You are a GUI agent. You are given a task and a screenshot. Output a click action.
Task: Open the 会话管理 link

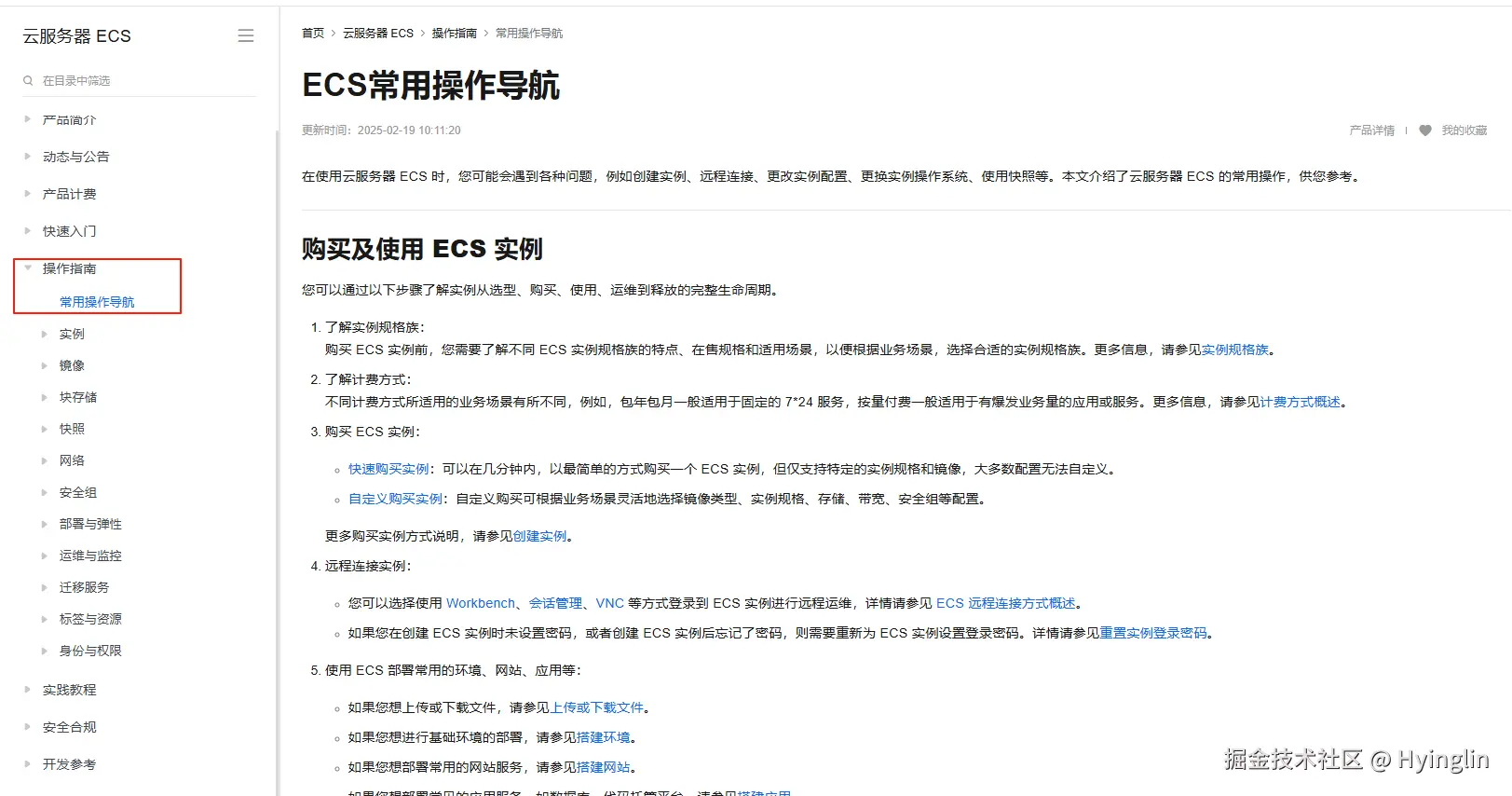[555, 604]
